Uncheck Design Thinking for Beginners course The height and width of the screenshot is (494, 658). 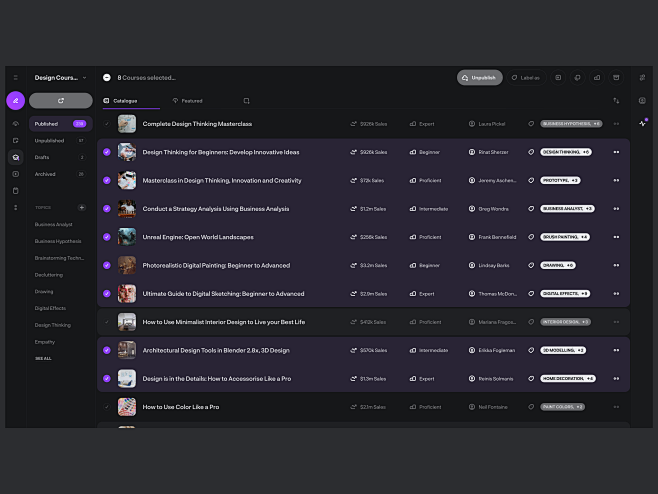point(107,152)
